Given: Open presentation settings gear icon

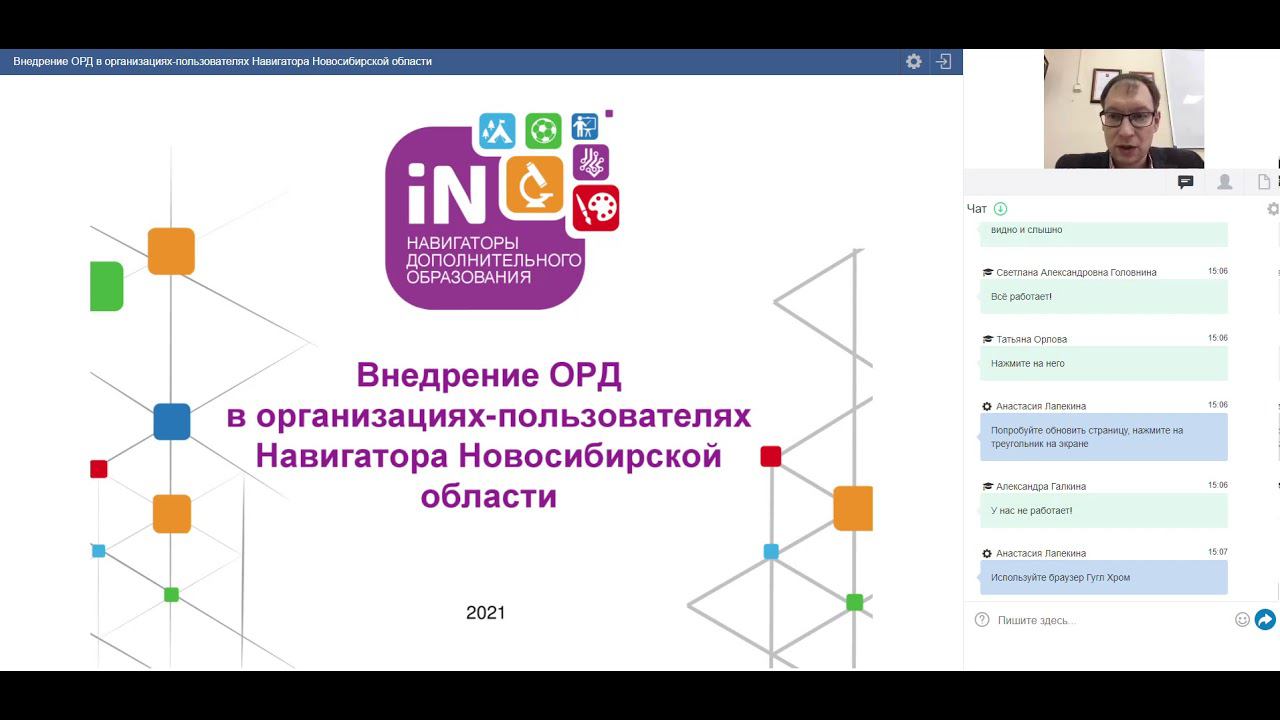Looking at the screenshot, I should tap(913, 61).
